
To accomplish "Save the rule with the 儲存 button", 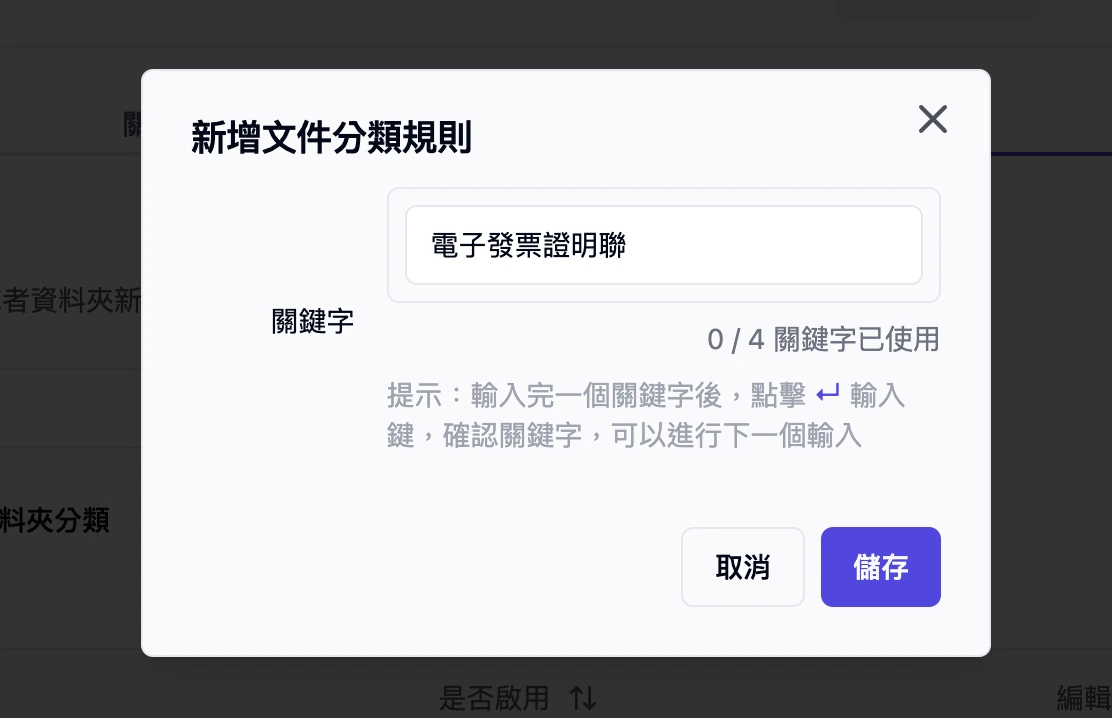I will pos(880,567).
